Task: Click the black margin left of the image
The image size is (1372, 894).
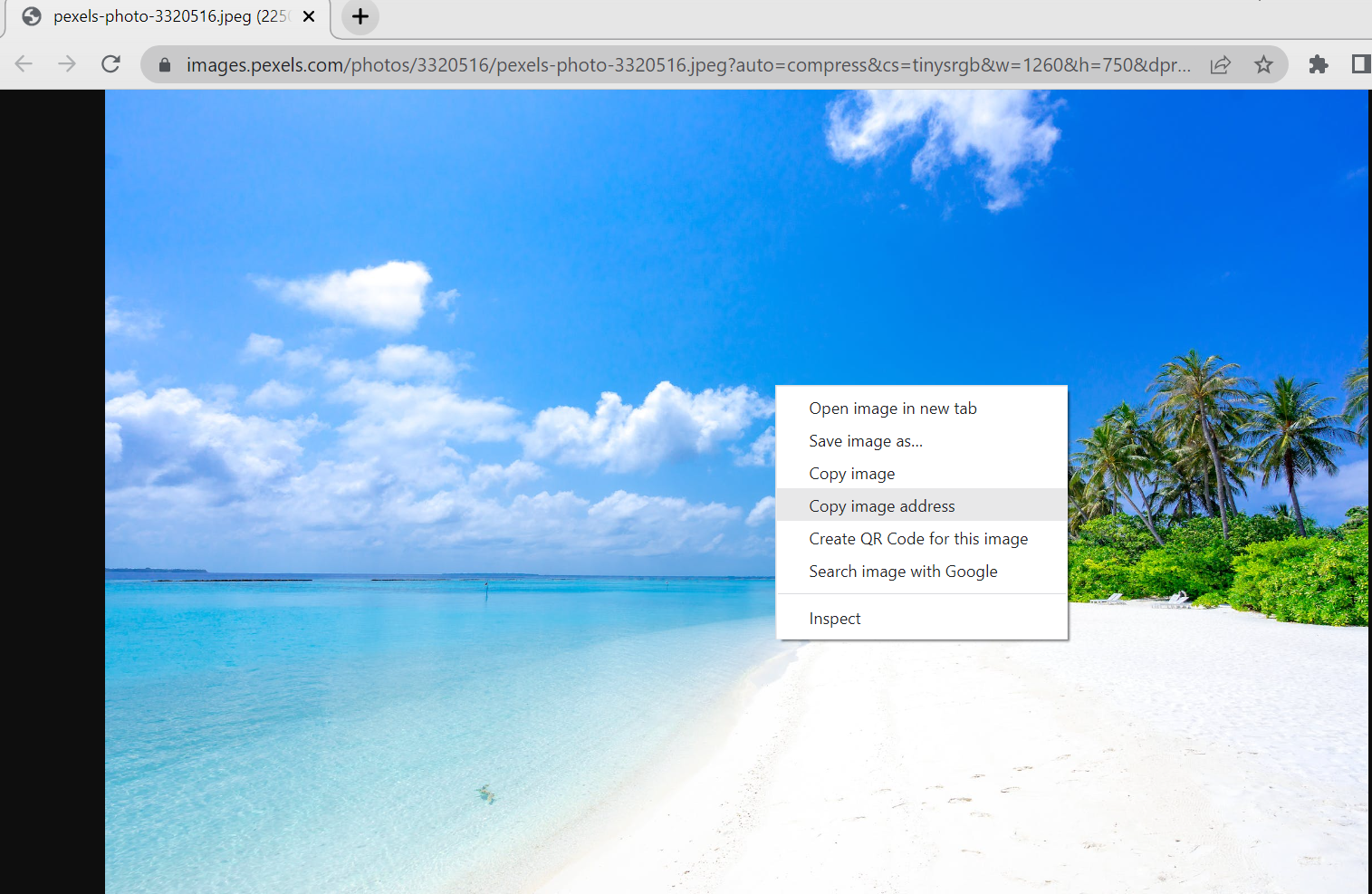Action: tap(52, 489)
